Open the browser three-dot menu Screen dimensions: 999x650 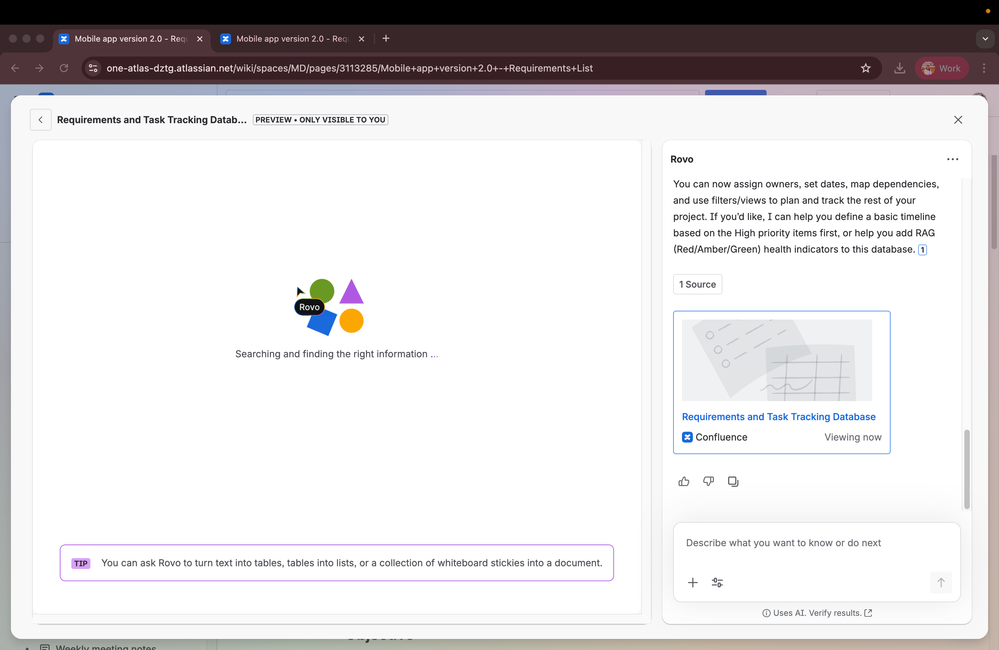click(984, 68)
